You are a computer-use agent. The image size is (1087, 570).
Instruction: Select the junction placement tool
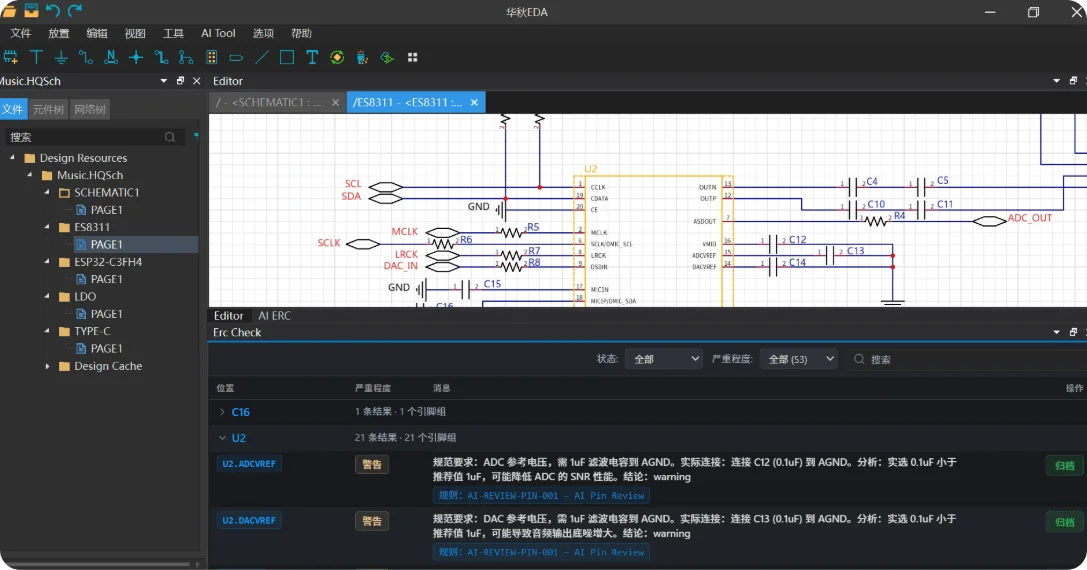point(136,58)
